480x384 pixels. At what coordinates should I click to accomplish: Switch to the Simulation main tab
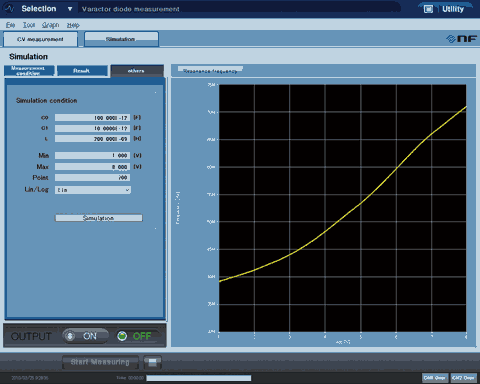pyautogui.click(x=121, y=39)
